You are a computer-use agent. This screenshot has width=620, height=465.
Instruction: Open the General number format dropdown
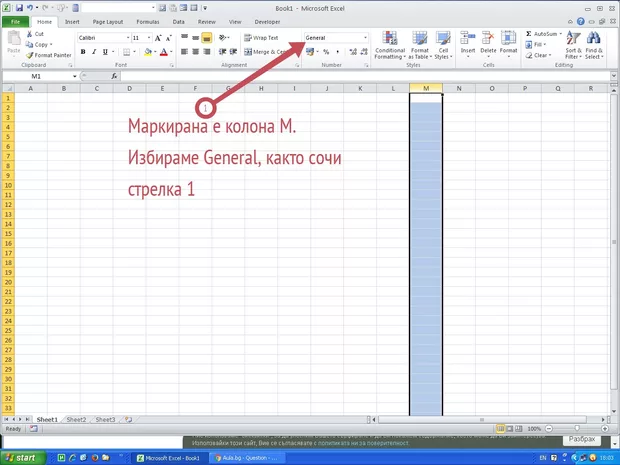(x=365, y=38)
